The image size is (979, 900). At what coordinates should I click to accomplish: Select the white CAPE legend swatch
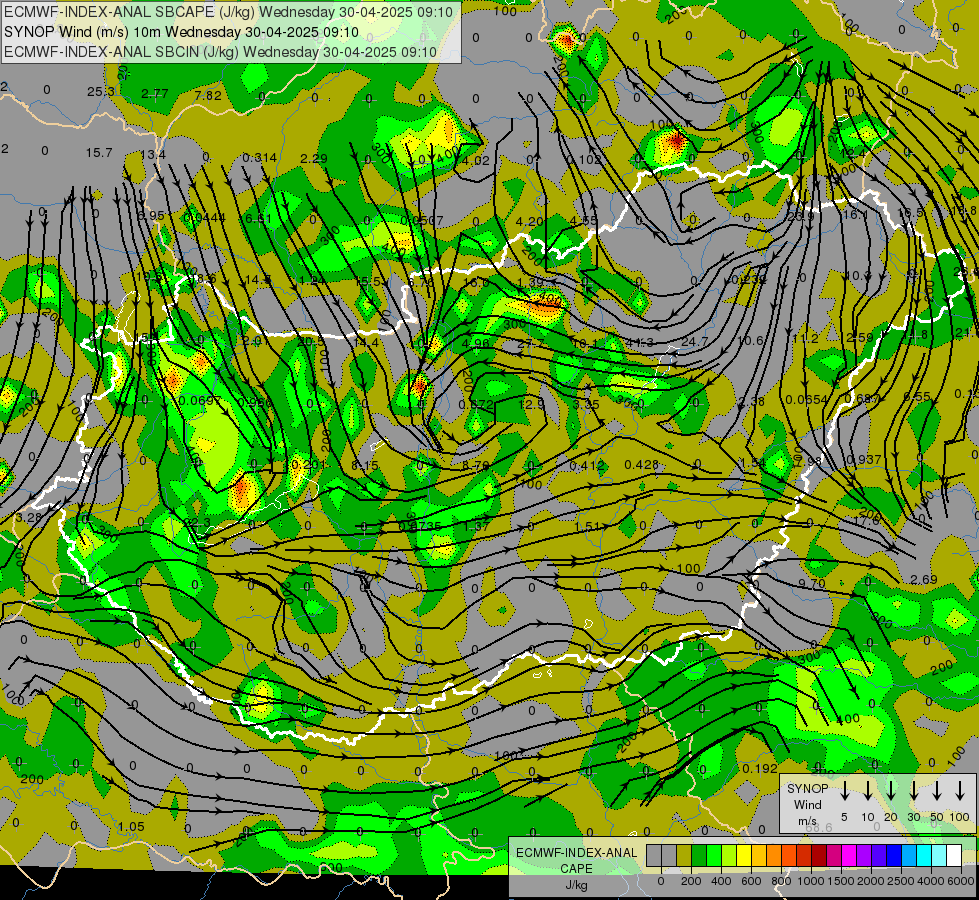tap(953, 856)
